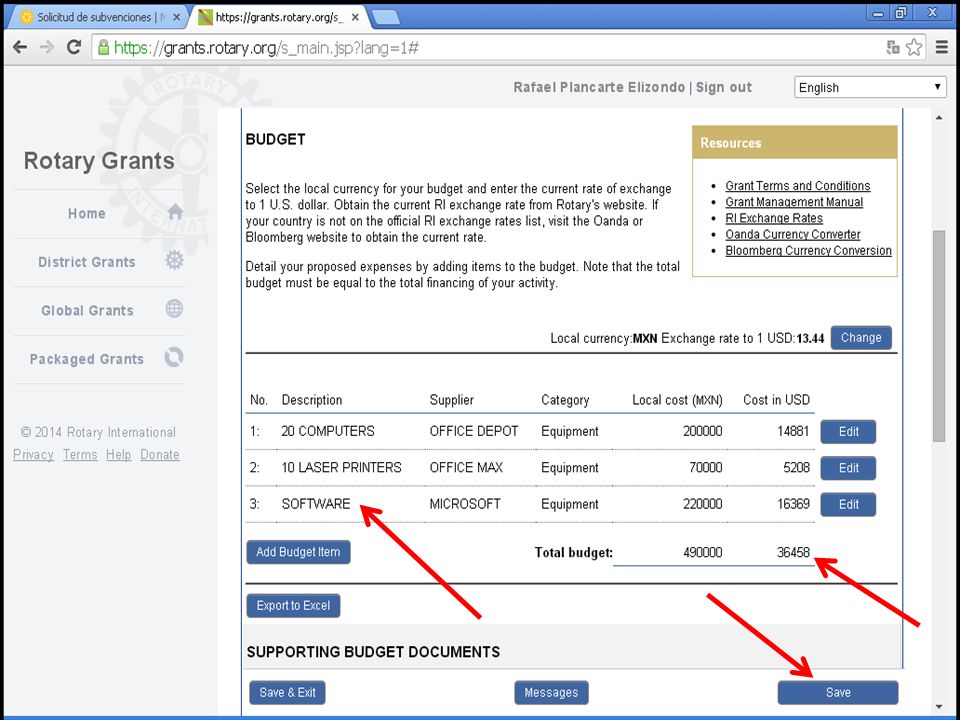Viewport: 960px width, 720px height.
Task: Open the Chrome hamburger menu
Action: [x=942, y=47]
